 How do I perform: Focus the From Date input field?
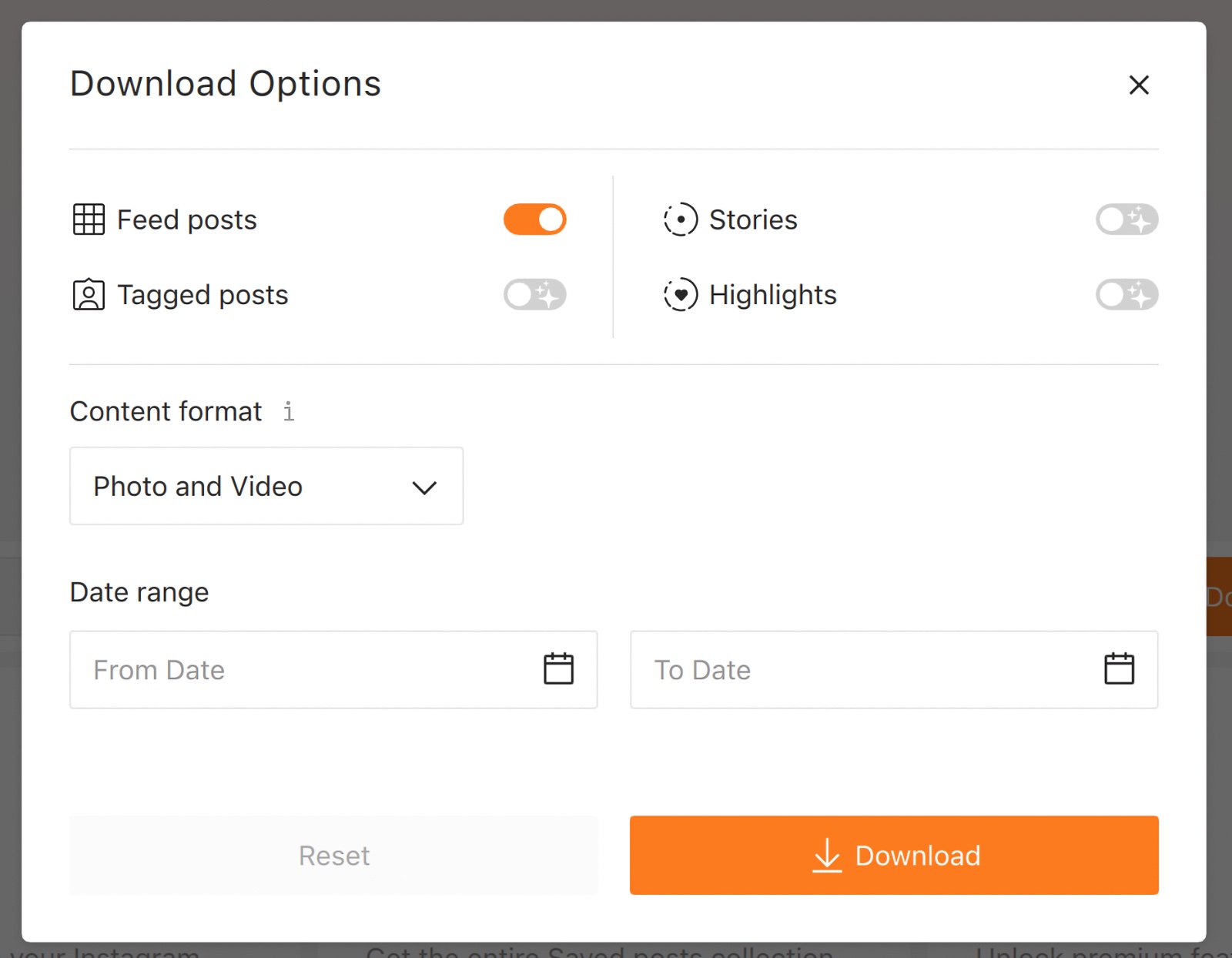click(x=300, y=670)
